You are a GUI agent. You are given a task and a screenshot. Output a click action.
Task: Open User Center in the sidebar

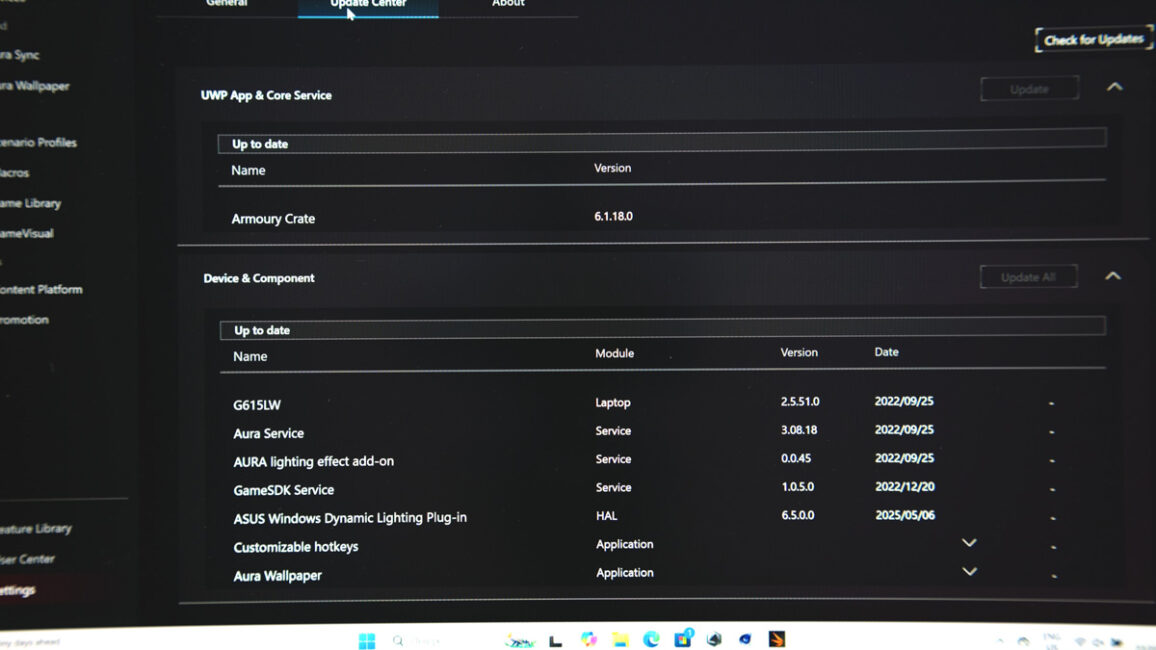(27, 559)
